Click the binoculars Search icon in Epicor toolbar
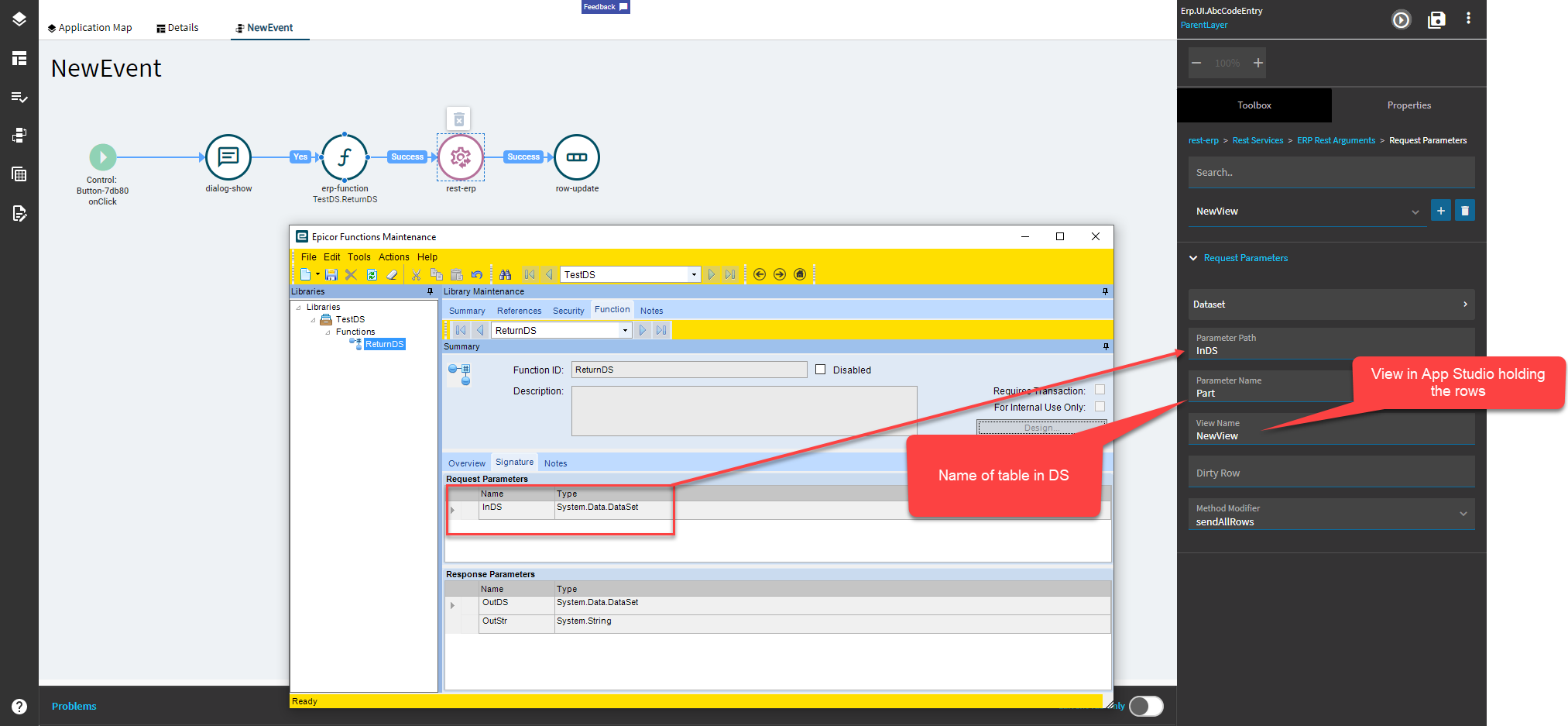Viewport: 1568px width, 726px height. 506,274
